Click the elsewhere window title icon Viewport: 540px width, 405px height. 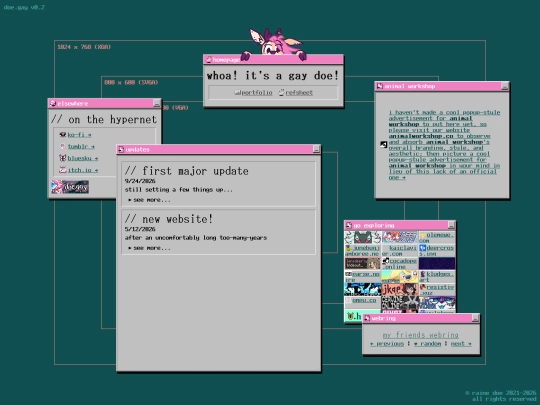[x=53, y=103]
